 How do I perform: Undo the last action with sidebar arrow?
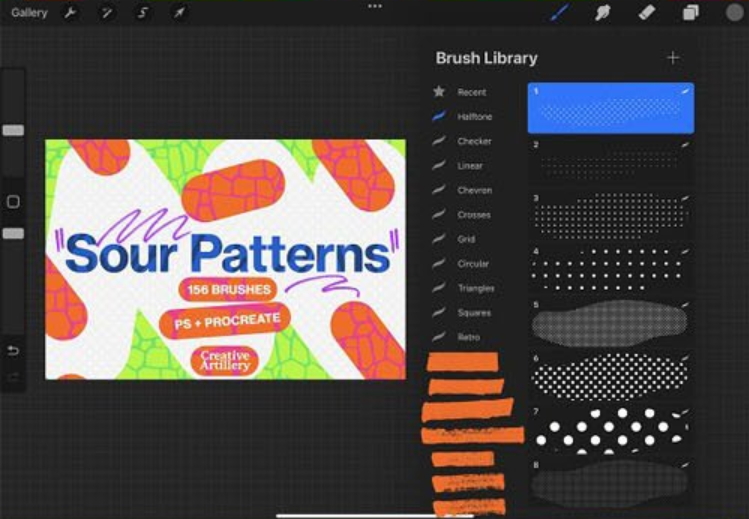click(x=13, y=351)
